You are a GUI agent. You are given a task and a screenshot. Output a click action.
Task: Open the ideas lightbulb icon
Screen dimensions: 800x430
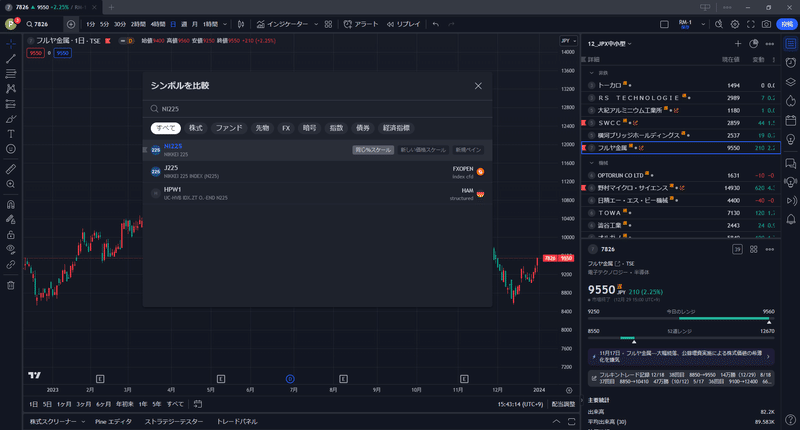[791, 140]
